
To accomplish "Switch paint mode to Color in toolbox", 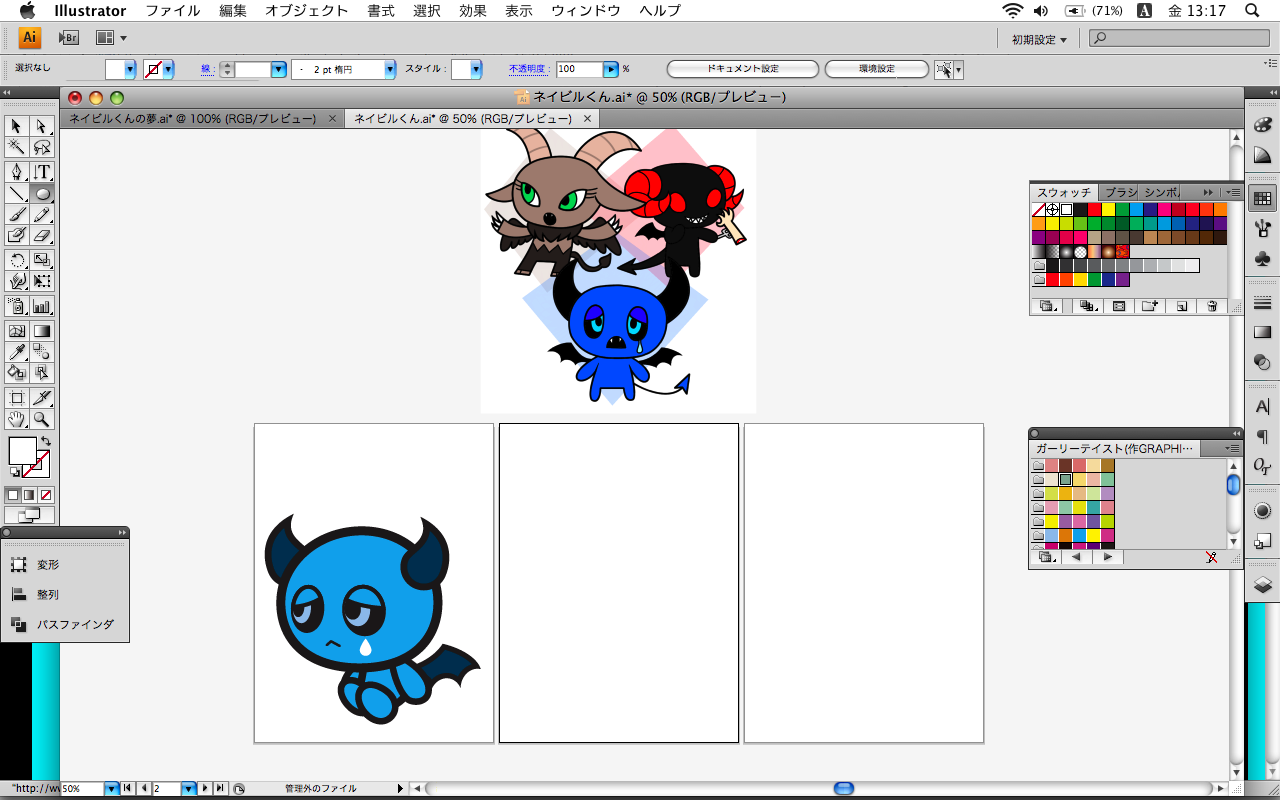I will point(14,494).
